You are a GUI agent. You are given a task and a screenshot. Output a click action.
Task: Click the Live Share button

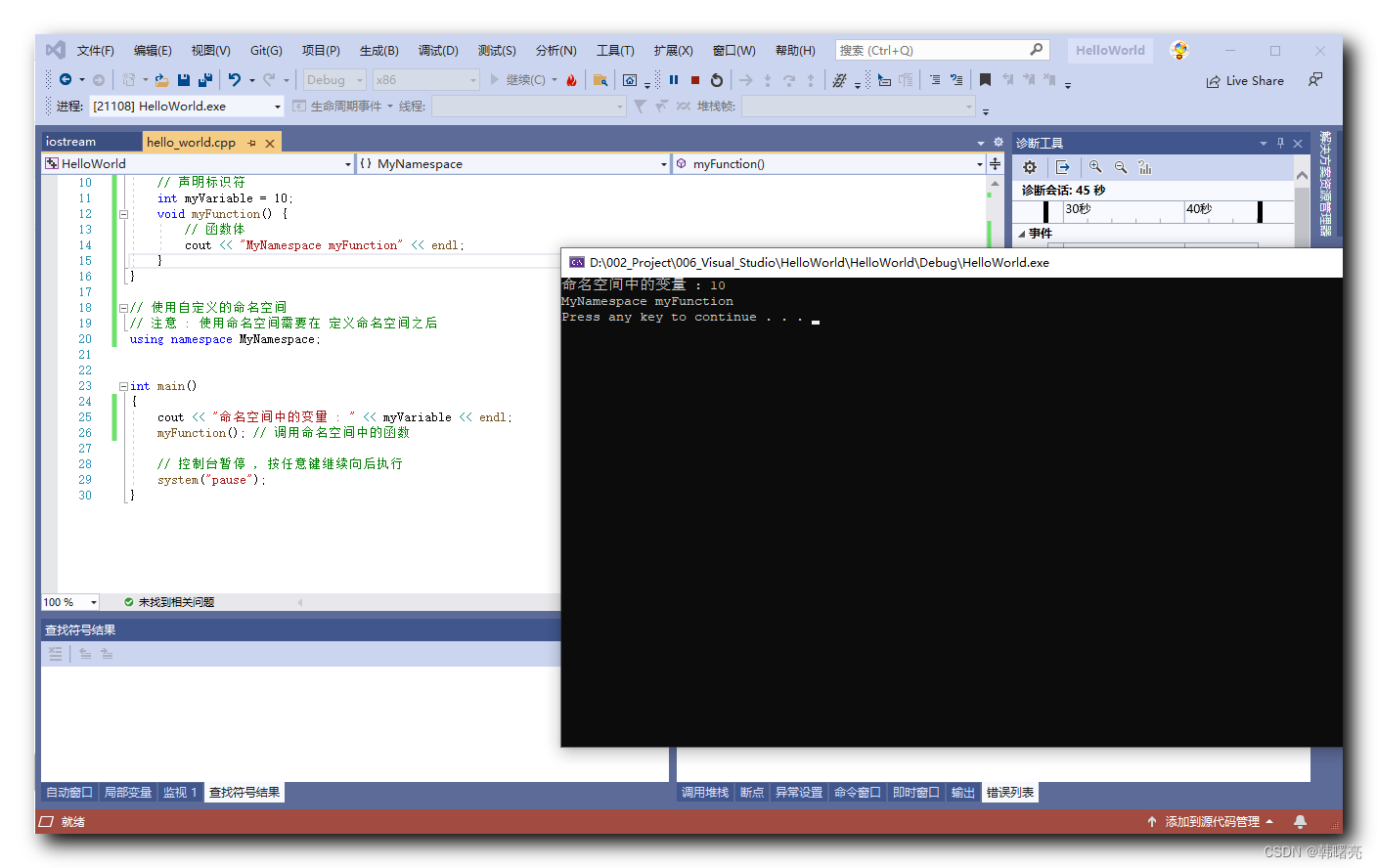point(1245,81)
